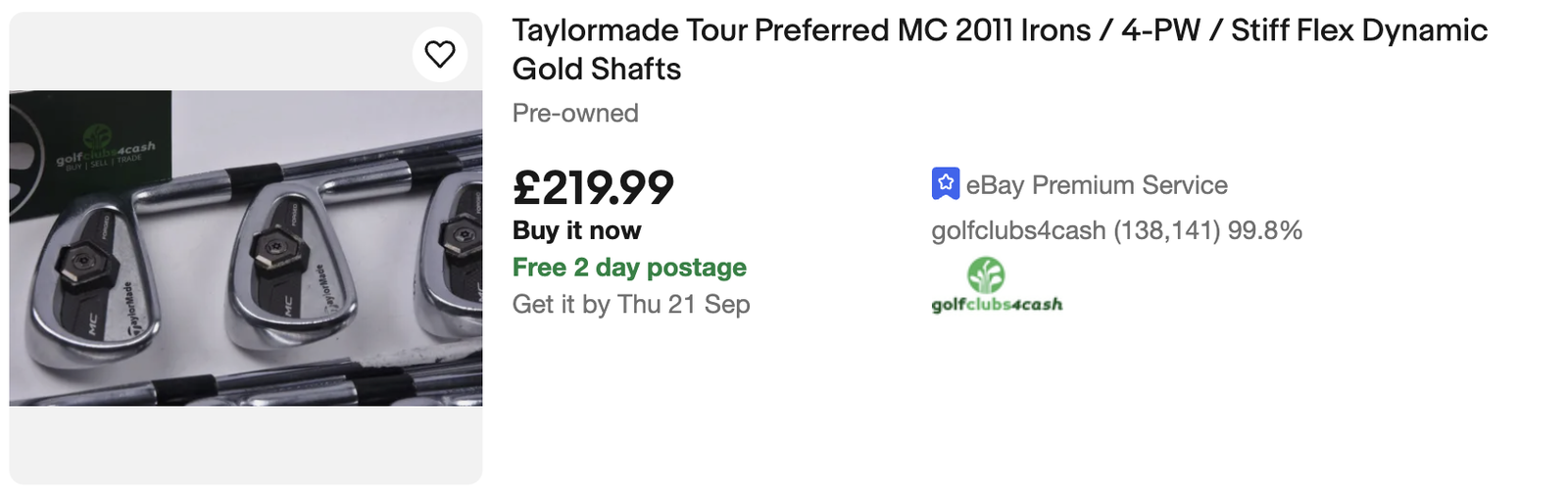1568x493 pixels.
Task: Click the 'eBay Premium Service' text
Action: pyautogui.click(x=1096, y=185)
